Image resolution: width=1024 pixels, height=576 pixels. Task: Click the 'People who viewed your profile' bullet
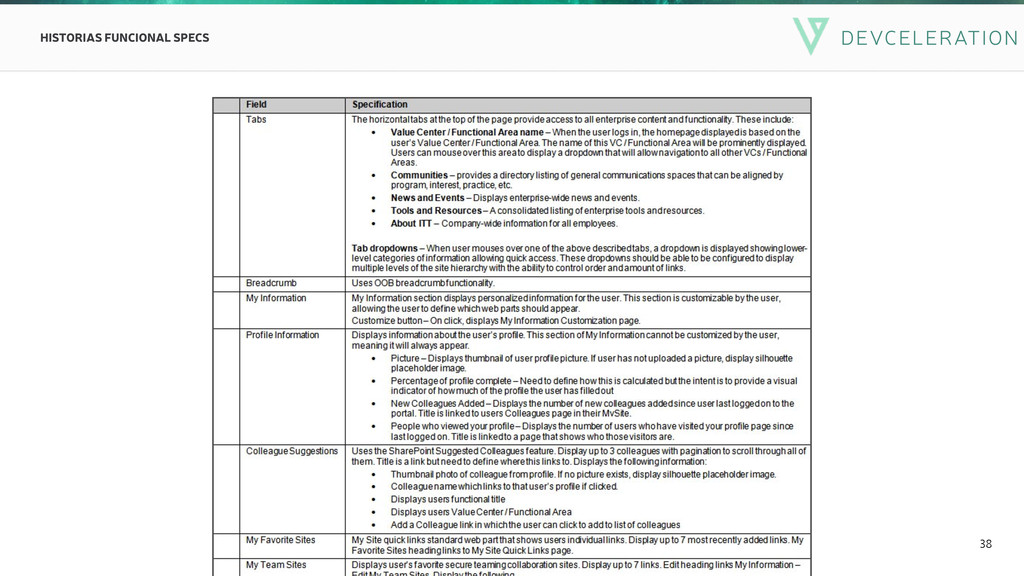click(592, 431)
